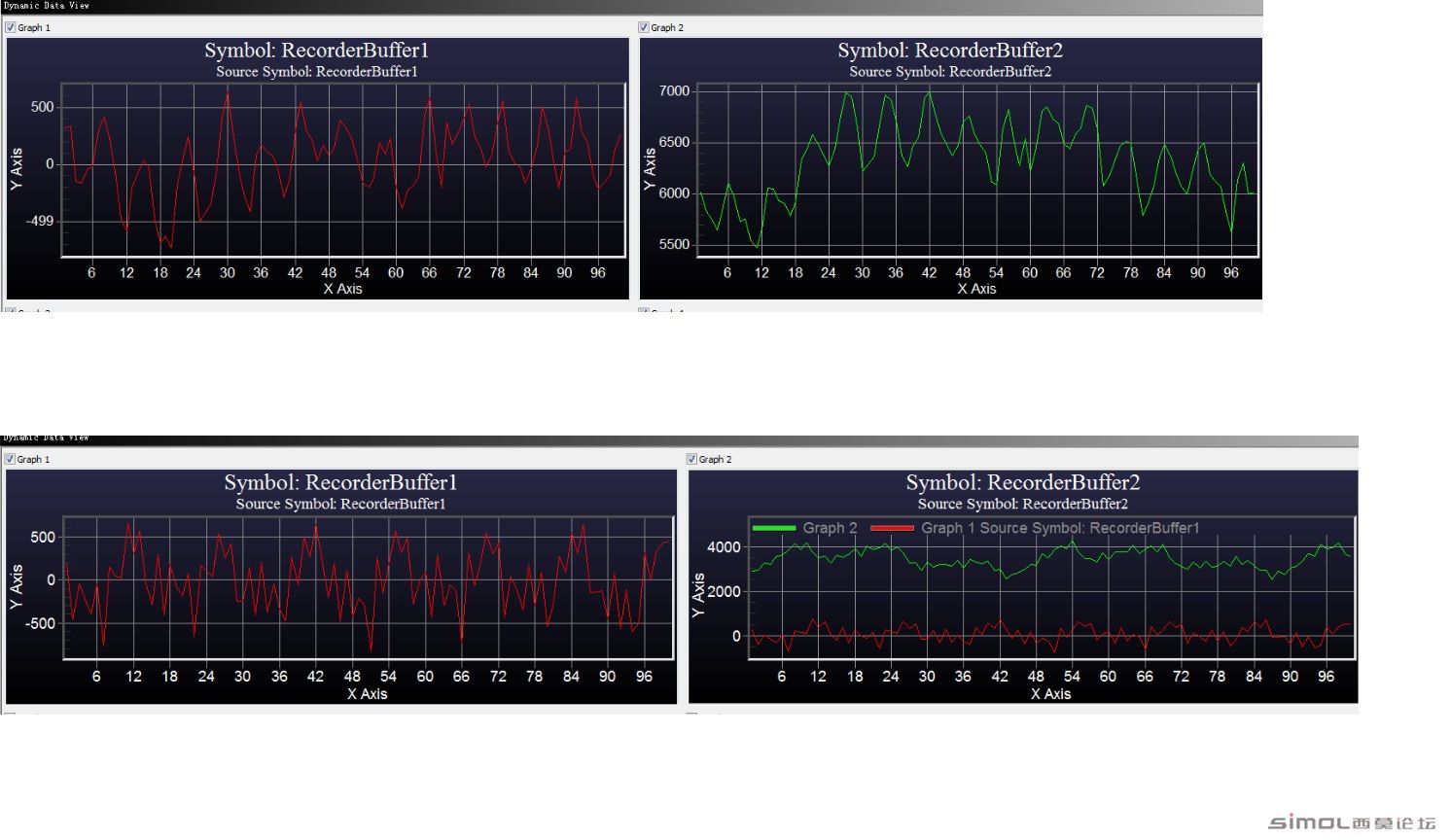The width and height of the screenshot is (1451, 840).
Task: Click the lower window's 'Source Symbol: RecorderBuffer1' subtitle
Action: click(340, 504)
